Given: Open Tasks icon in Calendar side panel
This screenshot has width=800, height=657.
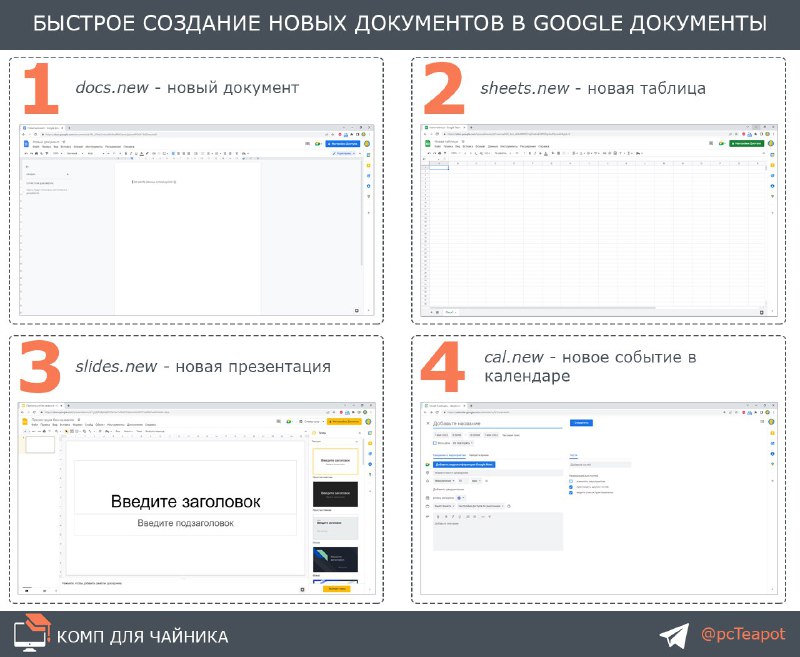Looking at the screenshot, I should [x=772, y=443].
